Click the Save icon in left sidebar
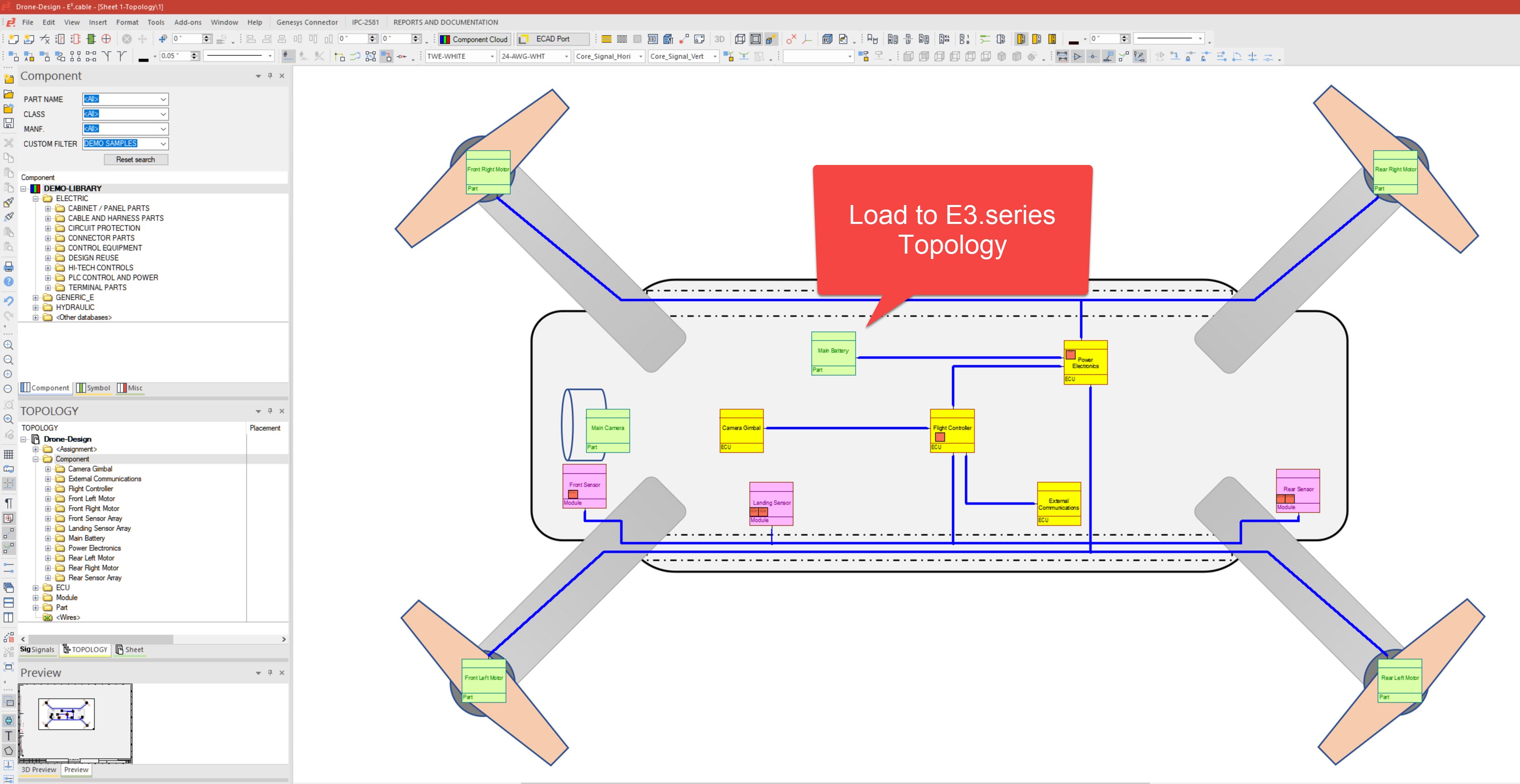 point(8,123)
